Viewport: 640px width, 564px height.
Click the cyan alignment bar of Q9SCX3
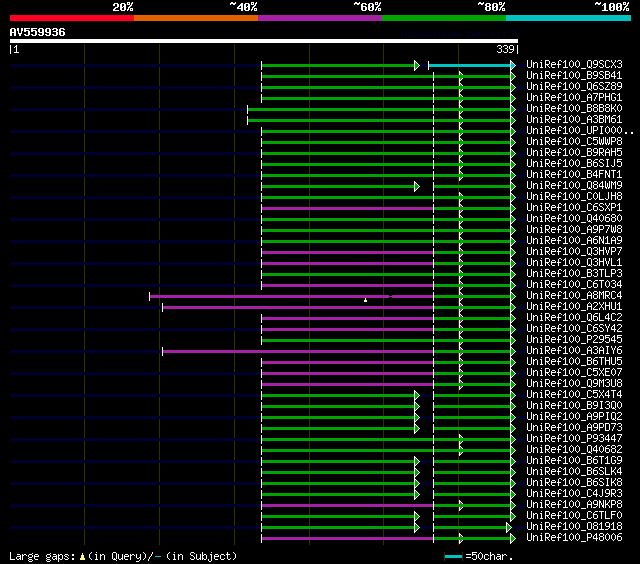coord(469,65)
